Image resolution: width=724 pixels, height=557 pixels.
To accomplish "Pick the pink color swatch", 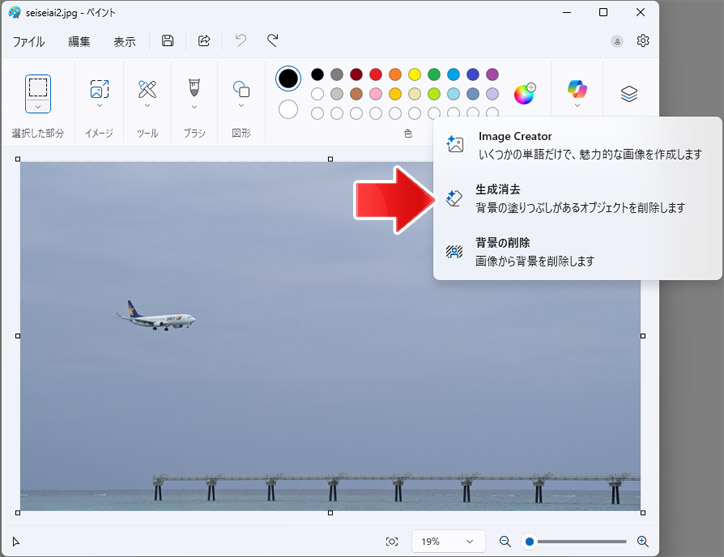I will pos(376,94).
